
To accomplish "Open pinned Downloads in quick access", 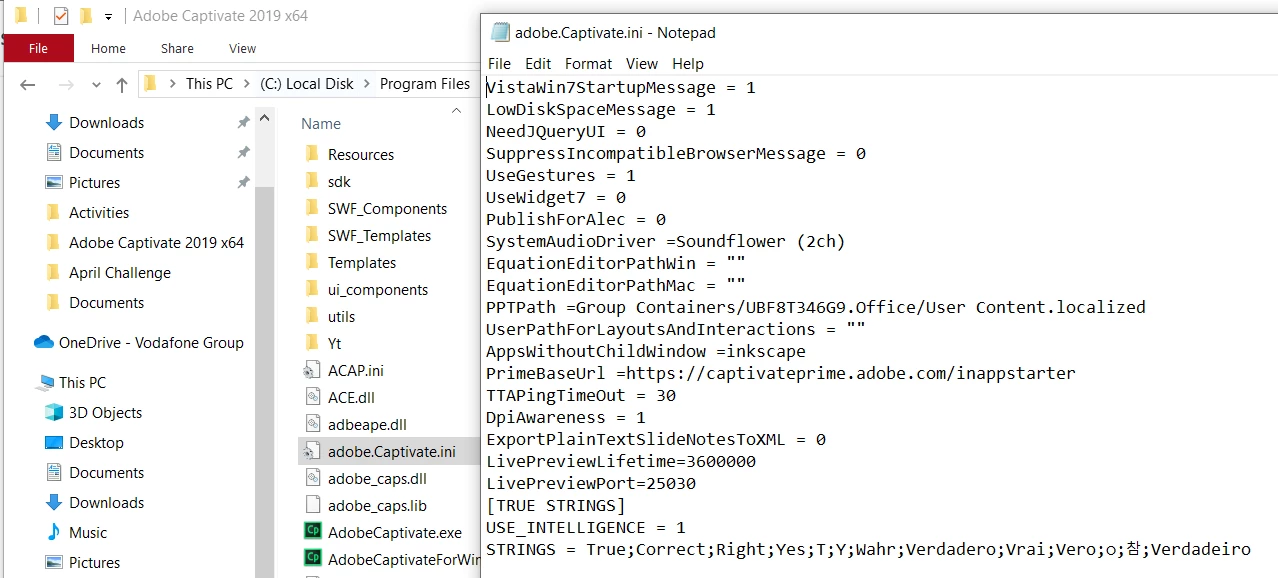I will click(106, 123).
